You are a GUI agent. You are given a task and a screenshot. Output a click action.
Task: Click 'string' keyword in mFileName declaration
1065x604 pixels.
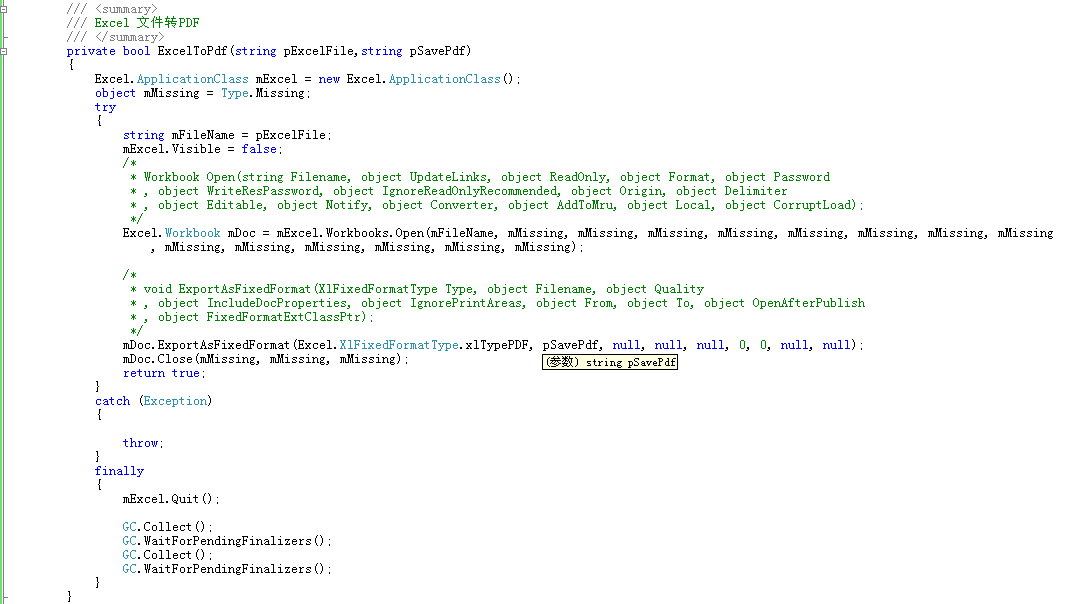point(143,135)
